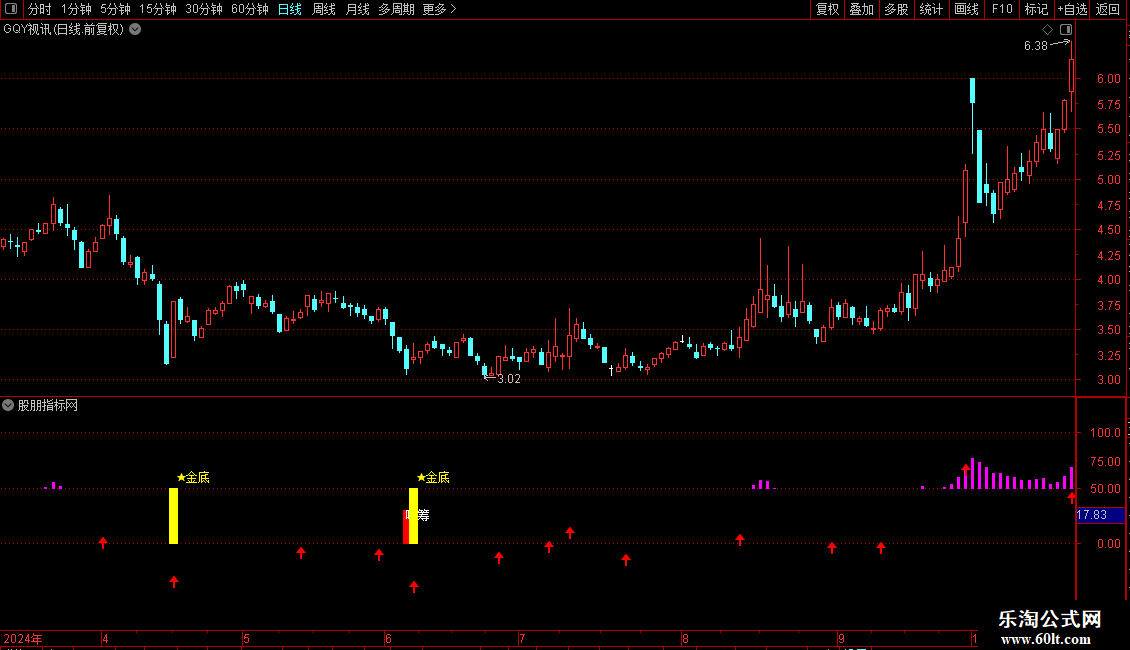This screenshot has height=650, width=1130.
Task: Open the 画线 drawing tools
Action: coord(966,9)
